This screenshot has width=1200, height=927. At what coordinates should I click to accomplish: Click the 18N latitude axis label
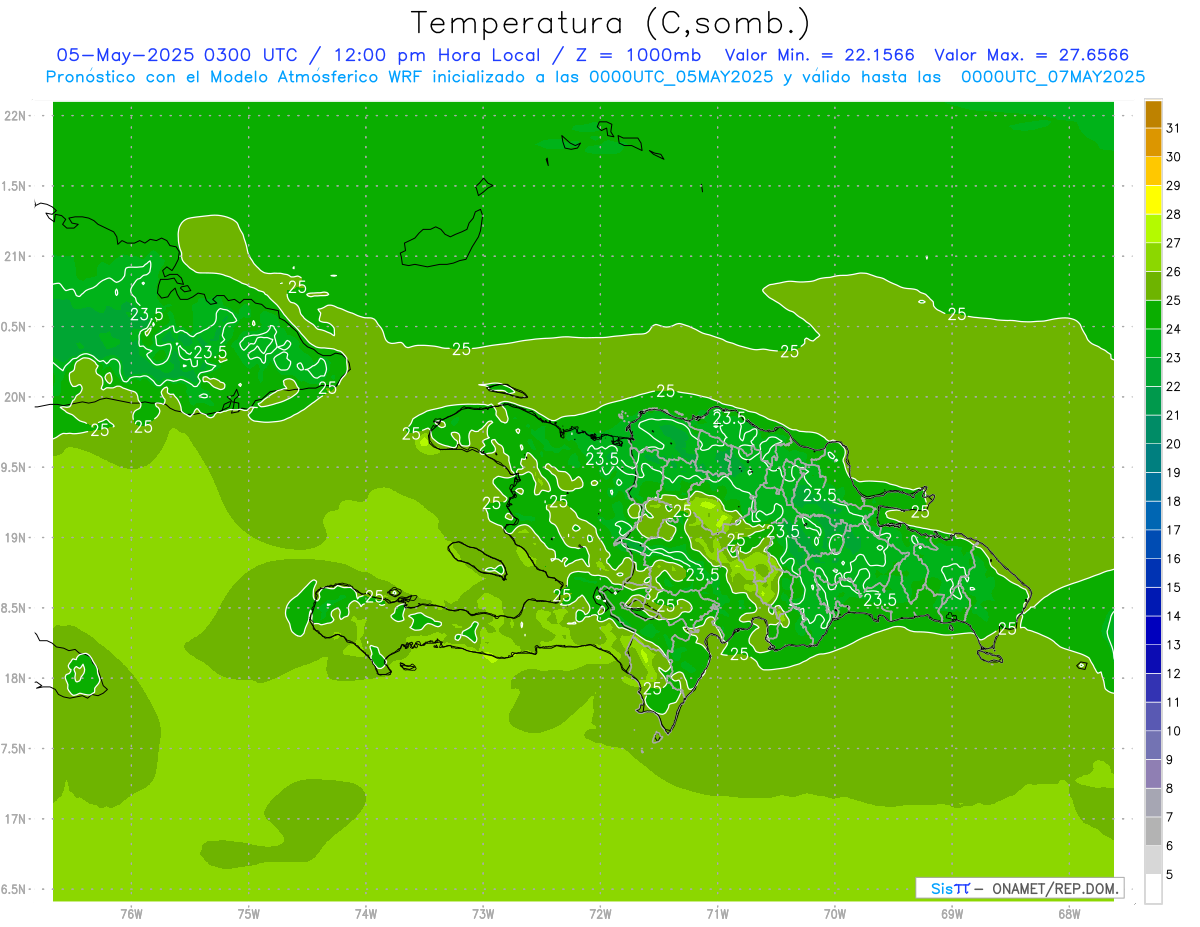[15, 679]
